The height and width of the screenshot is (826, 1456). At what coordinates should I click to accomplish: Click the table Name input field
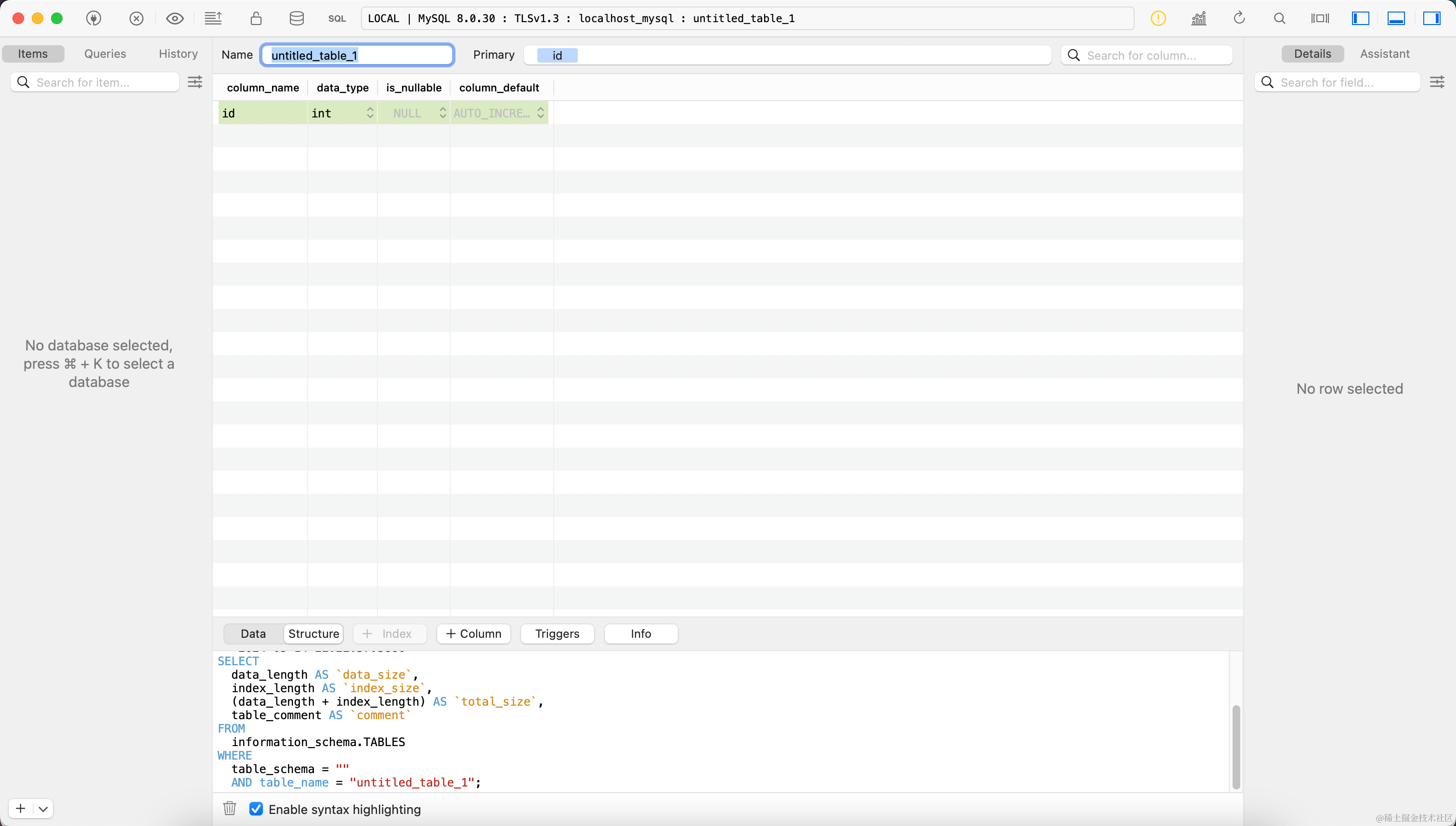pos(357,55)
